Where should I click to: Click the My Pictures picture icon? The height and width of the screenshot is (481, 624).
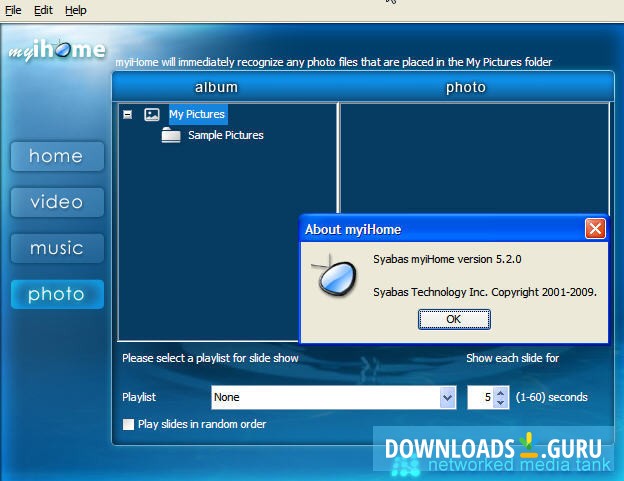pos(152,115)
